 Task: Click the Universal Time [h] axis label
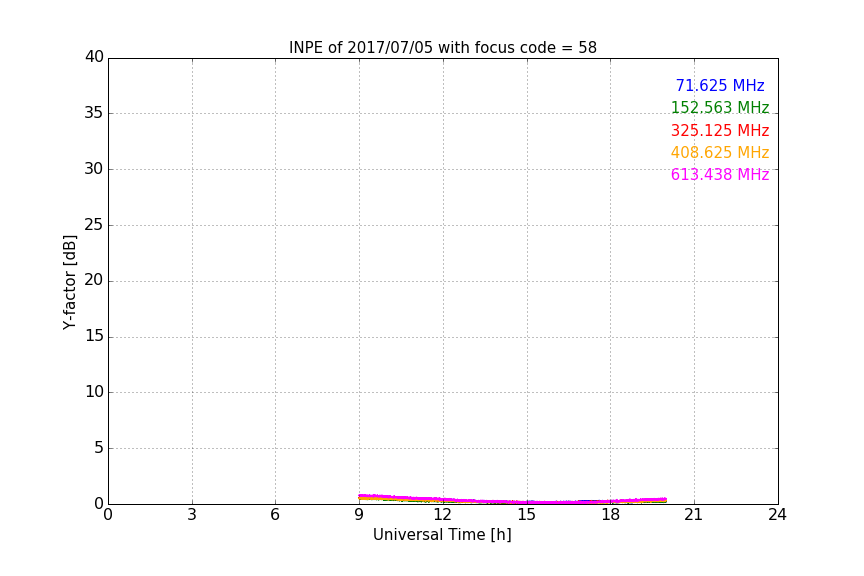(442, 535)
